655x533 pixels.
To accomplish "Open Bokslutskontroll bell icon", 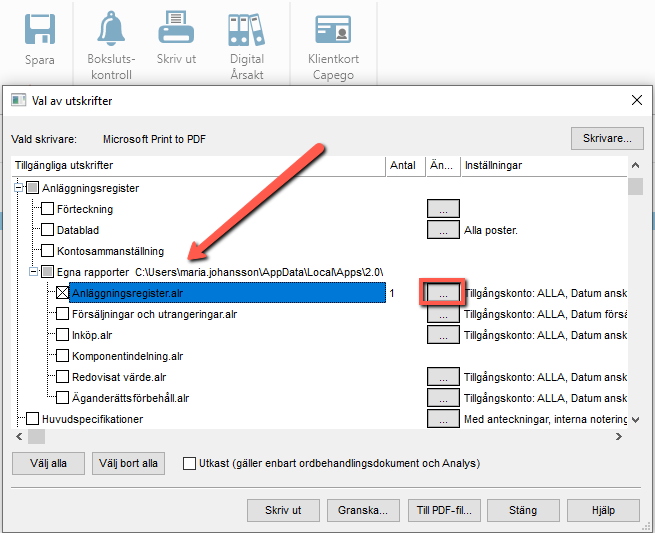I will point(111,28).
